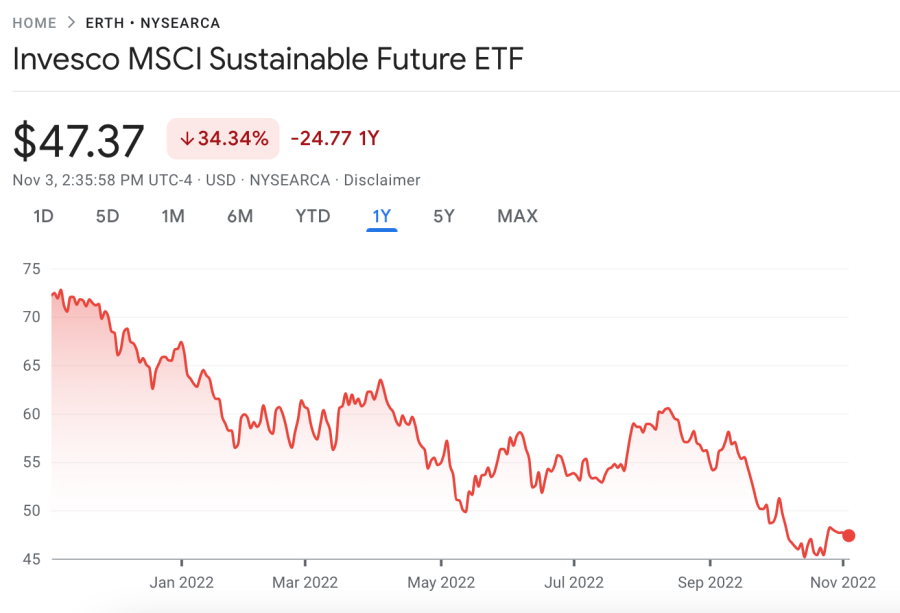Select the MAX time range
900x613 pixels.
click(x=517, y=216)
